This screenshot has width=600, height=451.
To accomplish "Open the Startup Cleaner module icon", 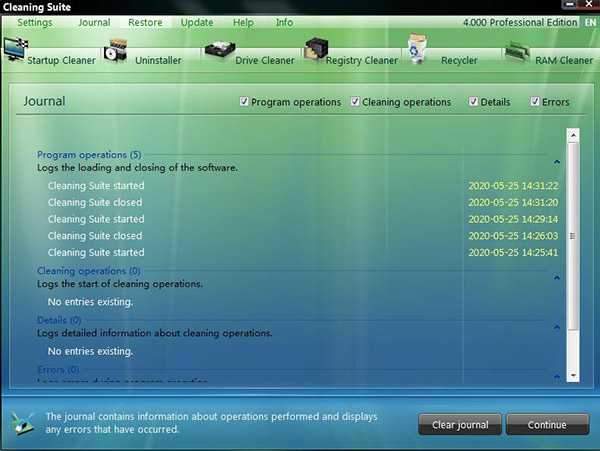I will tap(16, 51).
